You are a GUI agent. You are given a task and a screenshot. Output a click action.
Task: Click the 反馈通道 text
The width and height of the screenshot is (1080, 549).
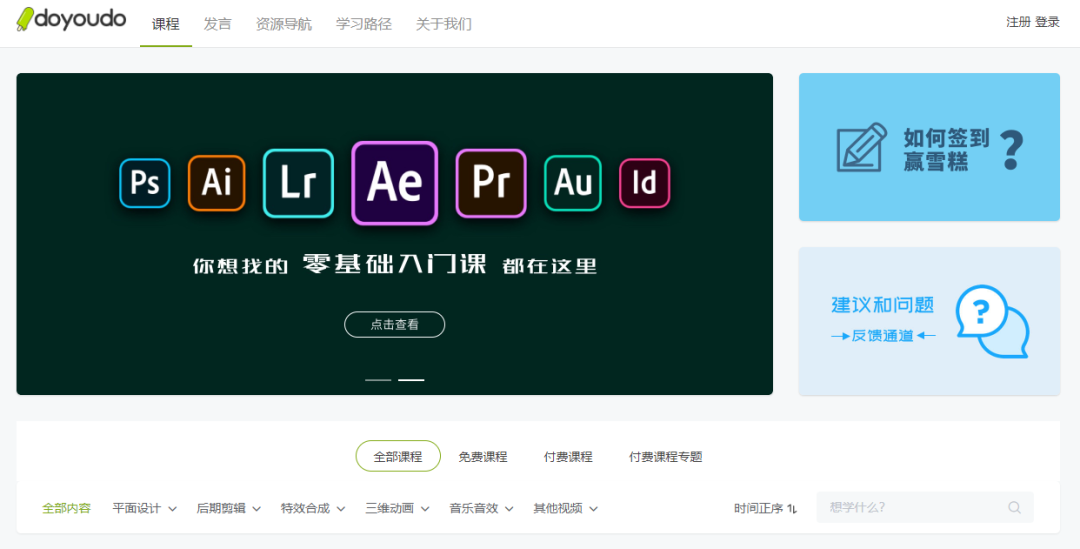tap(883, 335)
